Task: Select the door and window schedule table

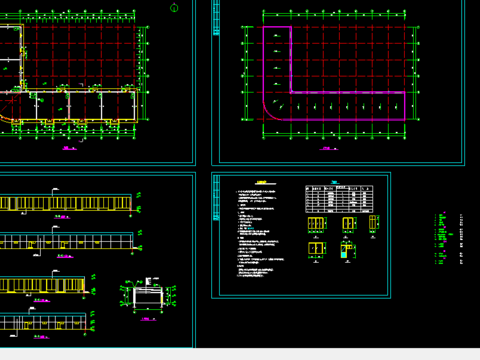Action: [x=339, y=199]
